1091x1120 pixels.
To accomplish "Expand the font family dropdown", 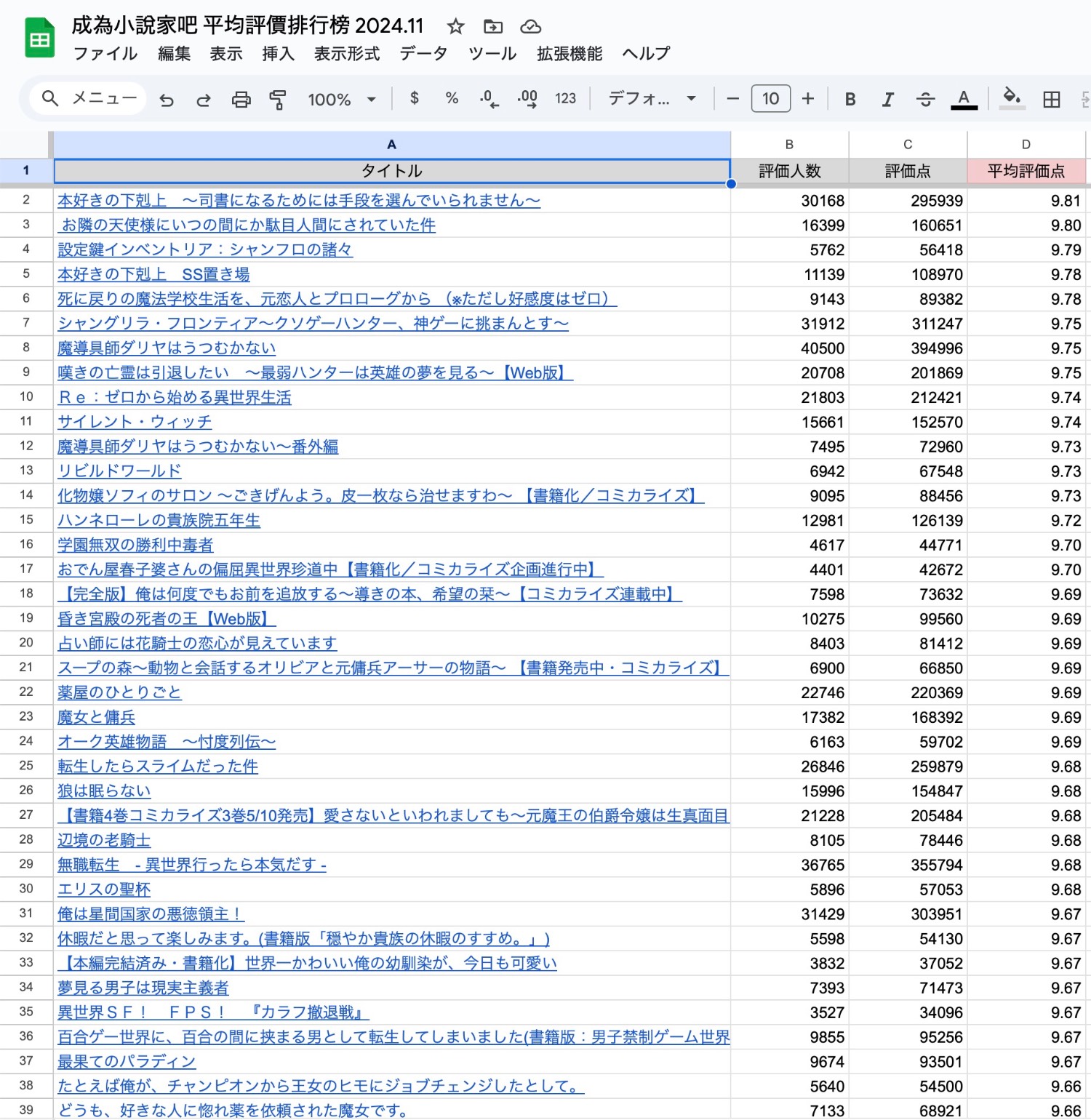I will tap(652, 99).
